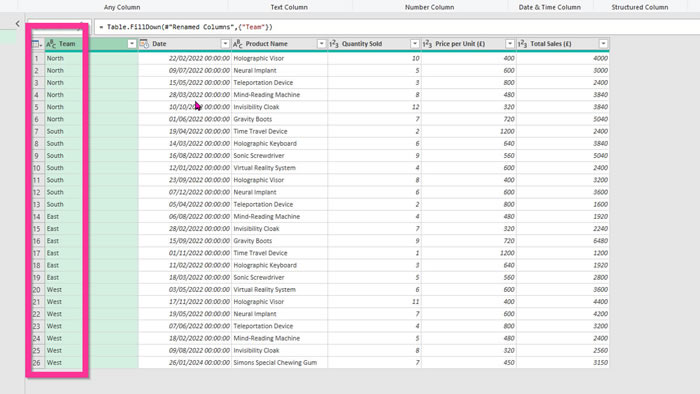Click the Number Column ribbon group label
Screen dimensions: 700x394
429,7
